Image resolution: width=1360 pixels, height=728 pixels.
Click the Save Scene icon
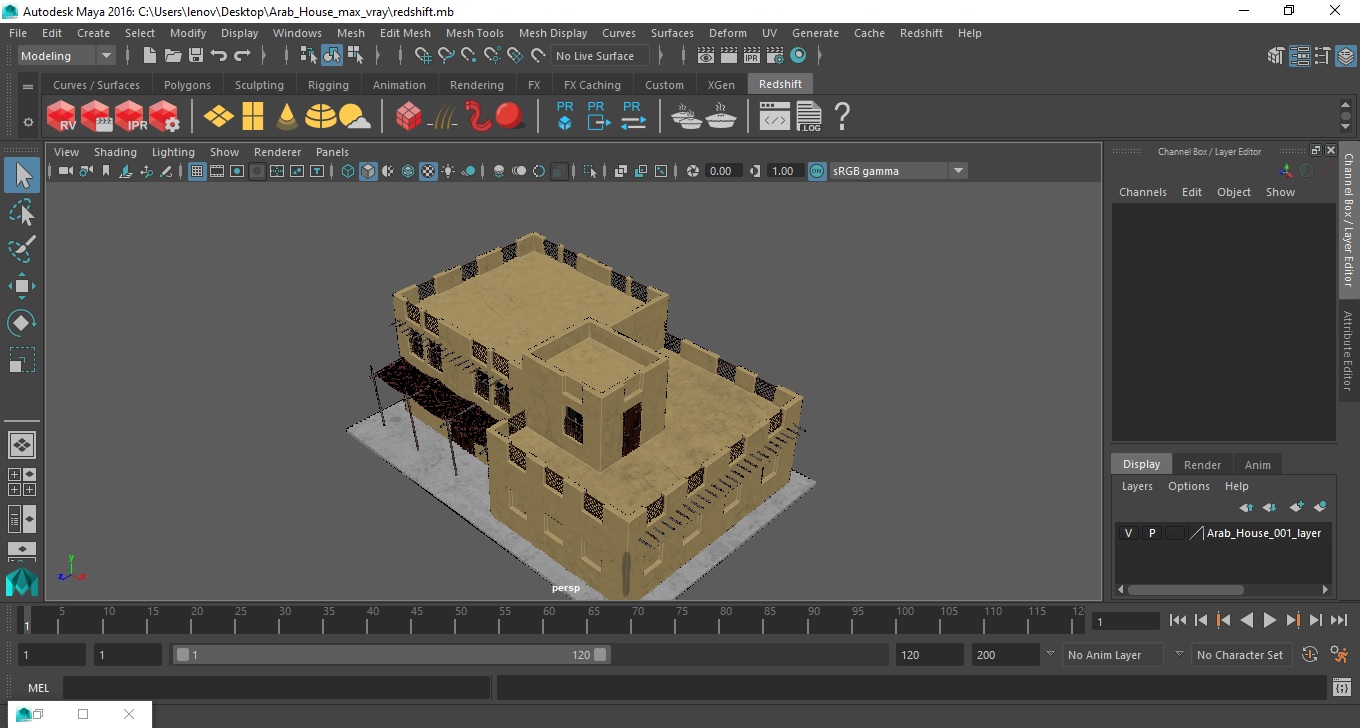195,56
